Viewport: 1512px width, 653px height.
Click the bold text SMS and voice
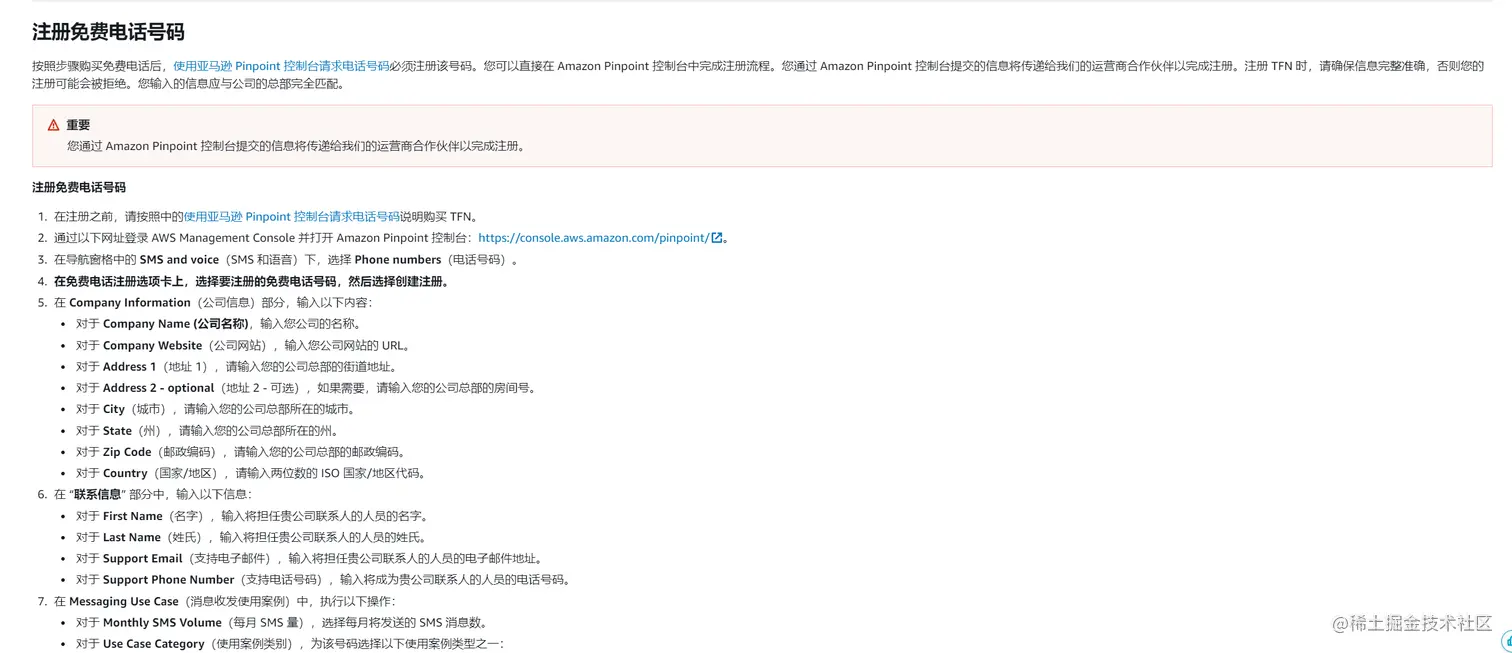pyautogui.click(x=179, y=259)
